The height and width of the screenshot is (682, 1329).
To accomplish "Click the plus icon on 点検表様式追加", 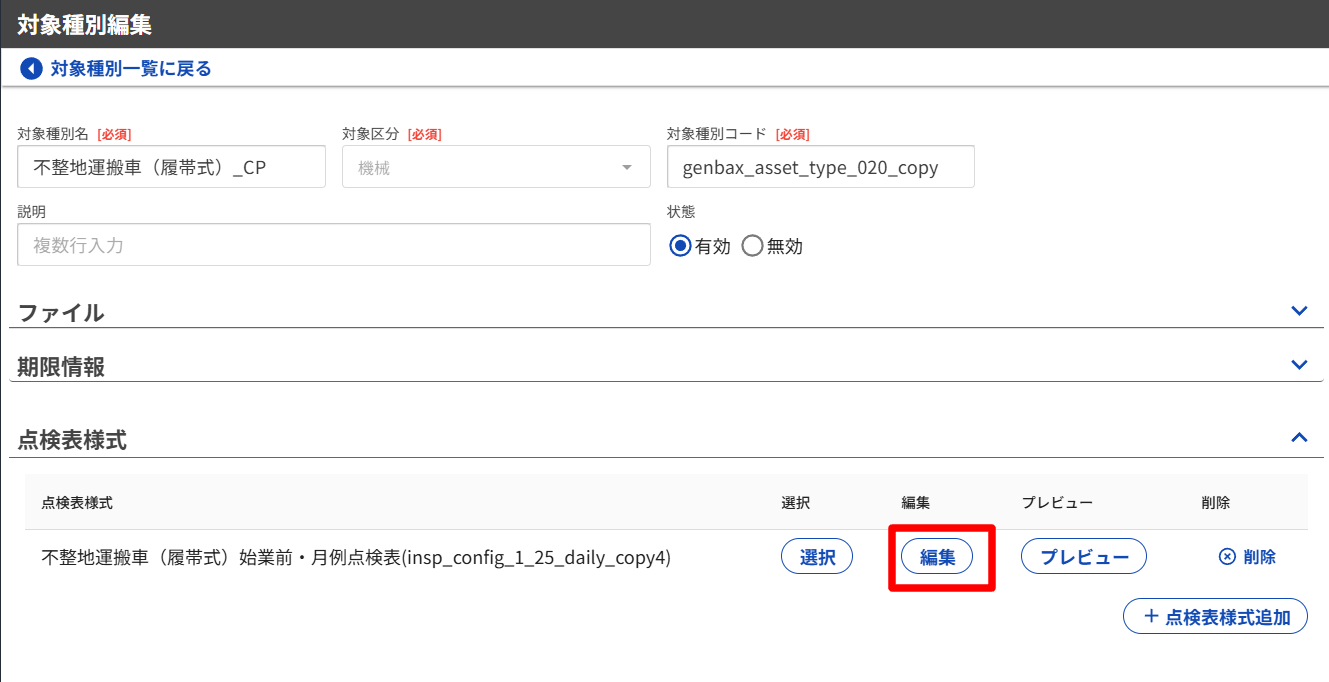I will coord(1150,617).
